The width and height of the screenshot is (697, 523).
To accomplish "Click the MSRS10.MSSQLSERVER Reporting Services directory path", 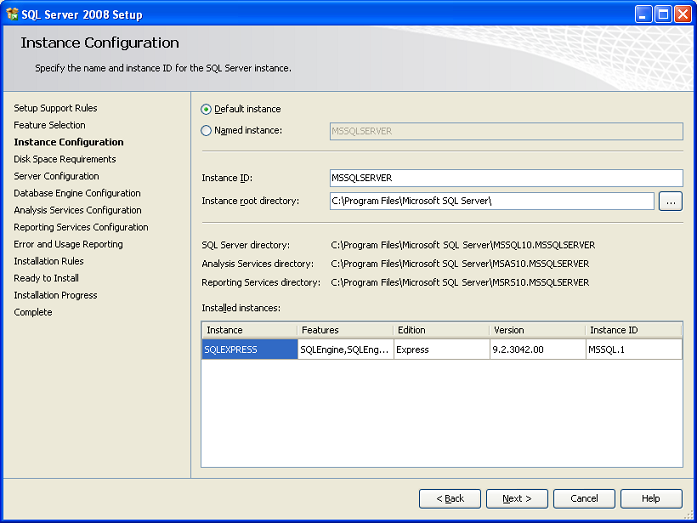I will tap(460, 283).
